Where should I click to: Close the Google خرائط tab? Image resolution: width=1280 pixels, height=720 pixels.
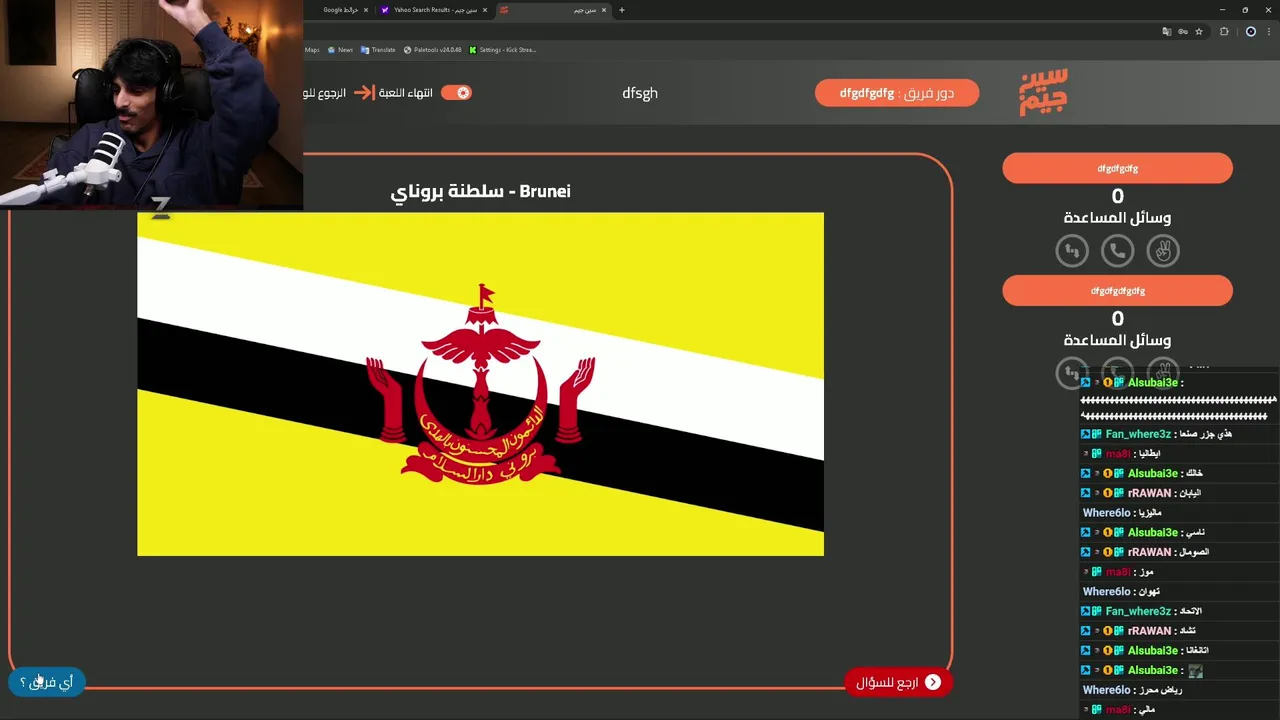tap(365, 10)
